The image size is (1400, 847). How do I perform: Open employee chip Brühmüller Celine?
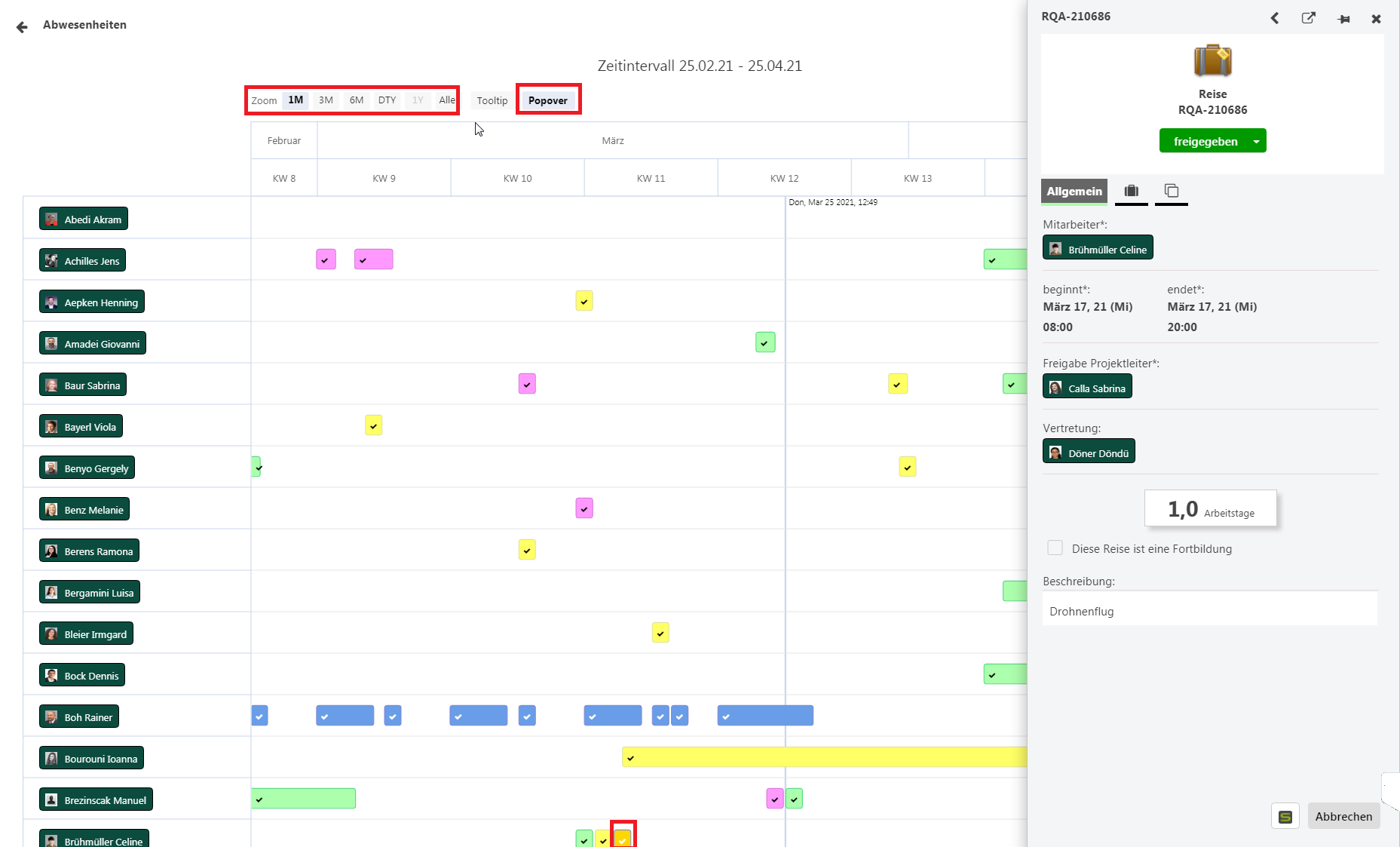click(1098, 247)
